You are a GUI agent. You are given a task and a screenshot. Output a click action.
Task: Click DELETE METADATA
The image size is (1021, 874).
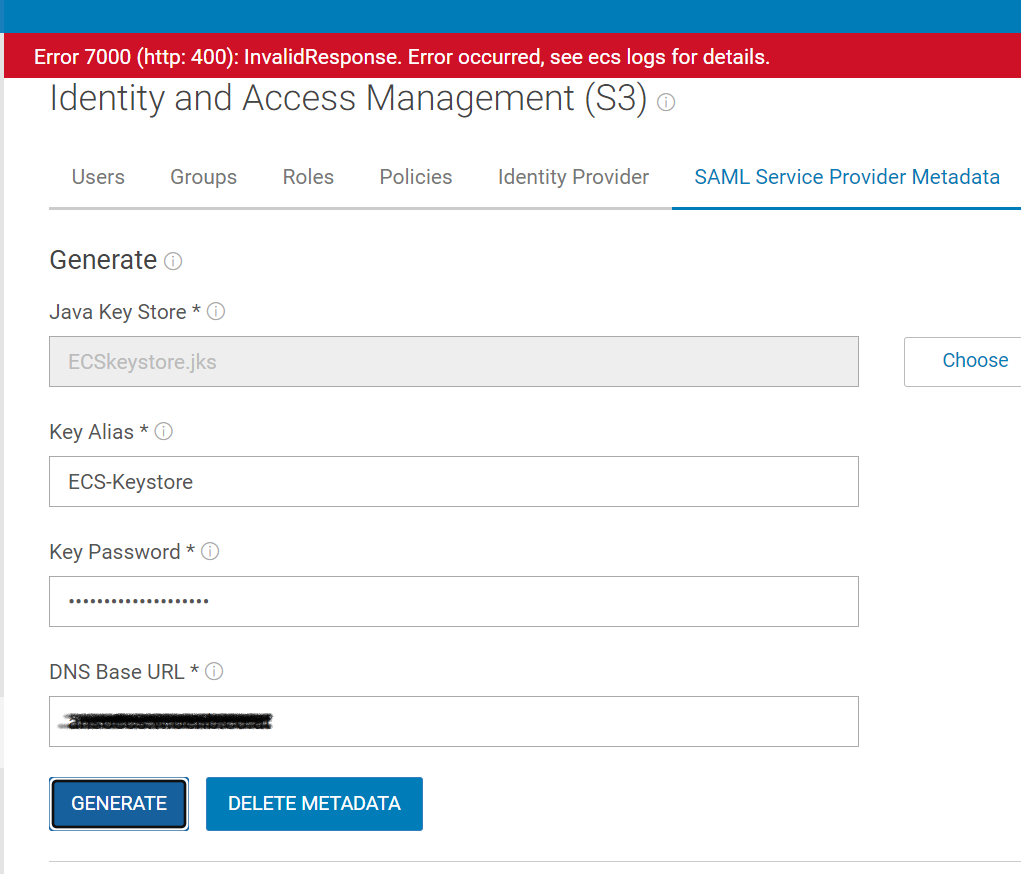(x=313, y=803)
